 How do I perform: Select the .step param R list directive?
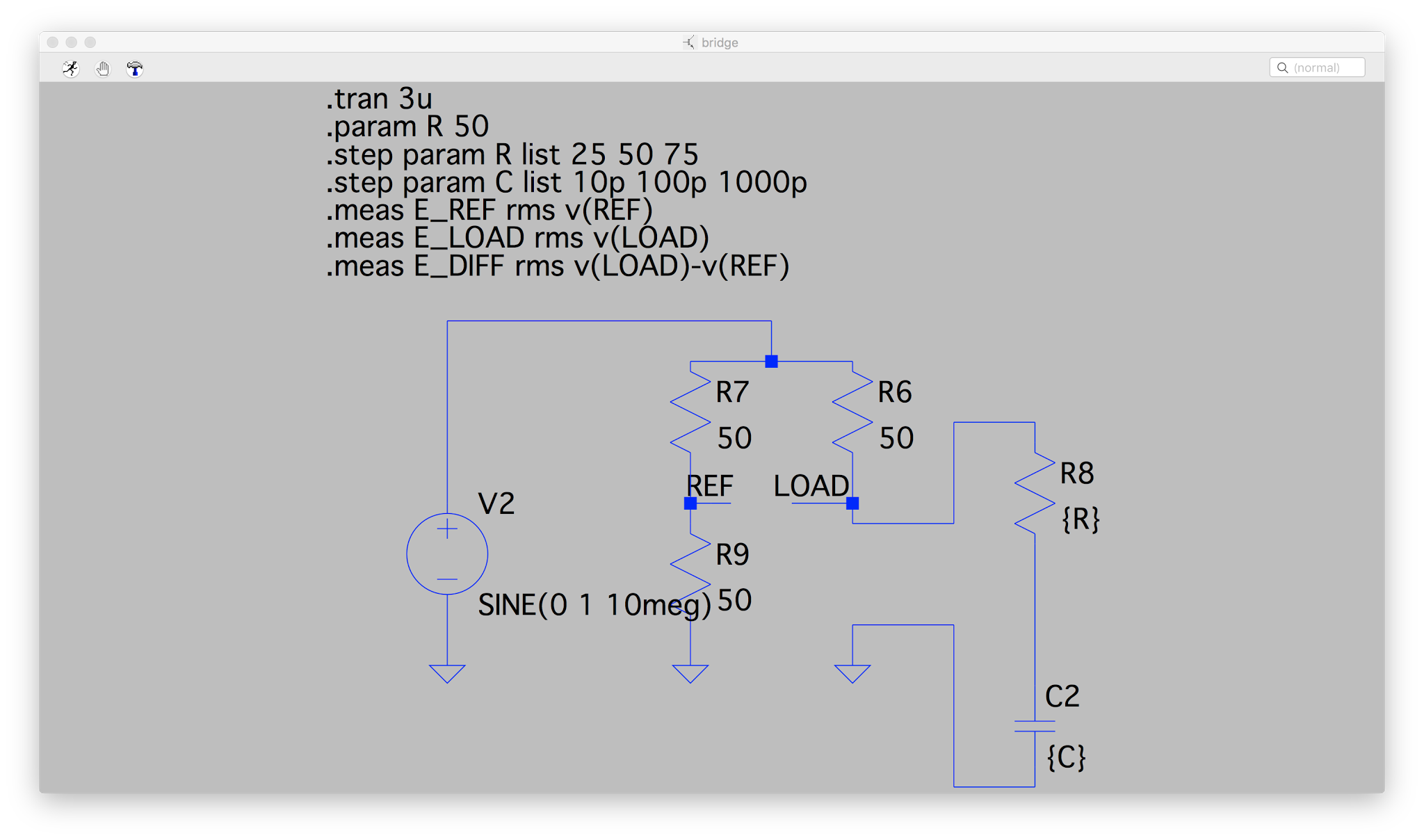pyautogui.click(x=512, y=154)
